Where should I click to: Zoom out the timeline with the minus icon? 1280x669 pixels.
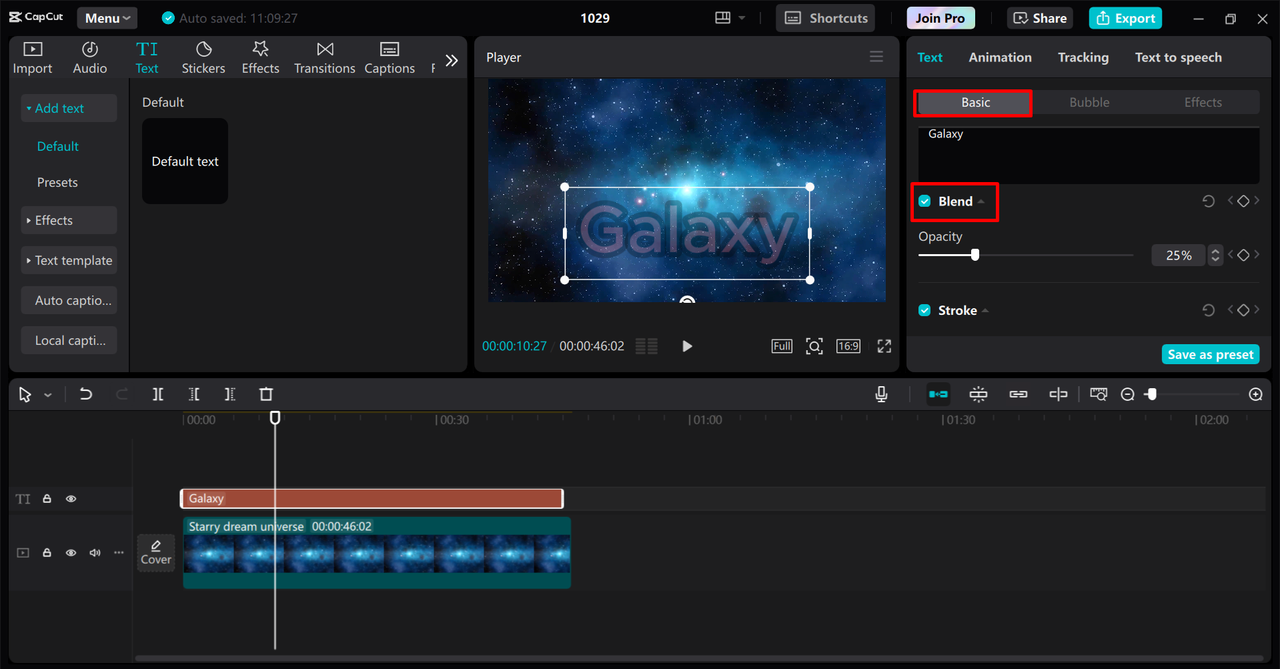(x=1128, y=395)
